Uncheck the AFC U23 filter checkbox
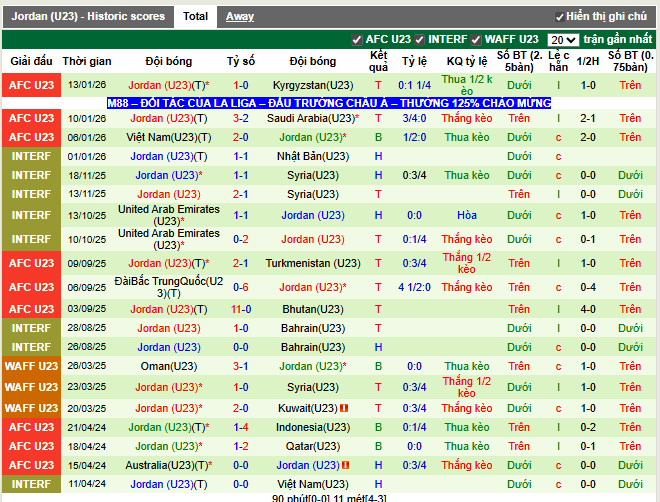This screenshot has height=502, width=660. coord(357,40)
